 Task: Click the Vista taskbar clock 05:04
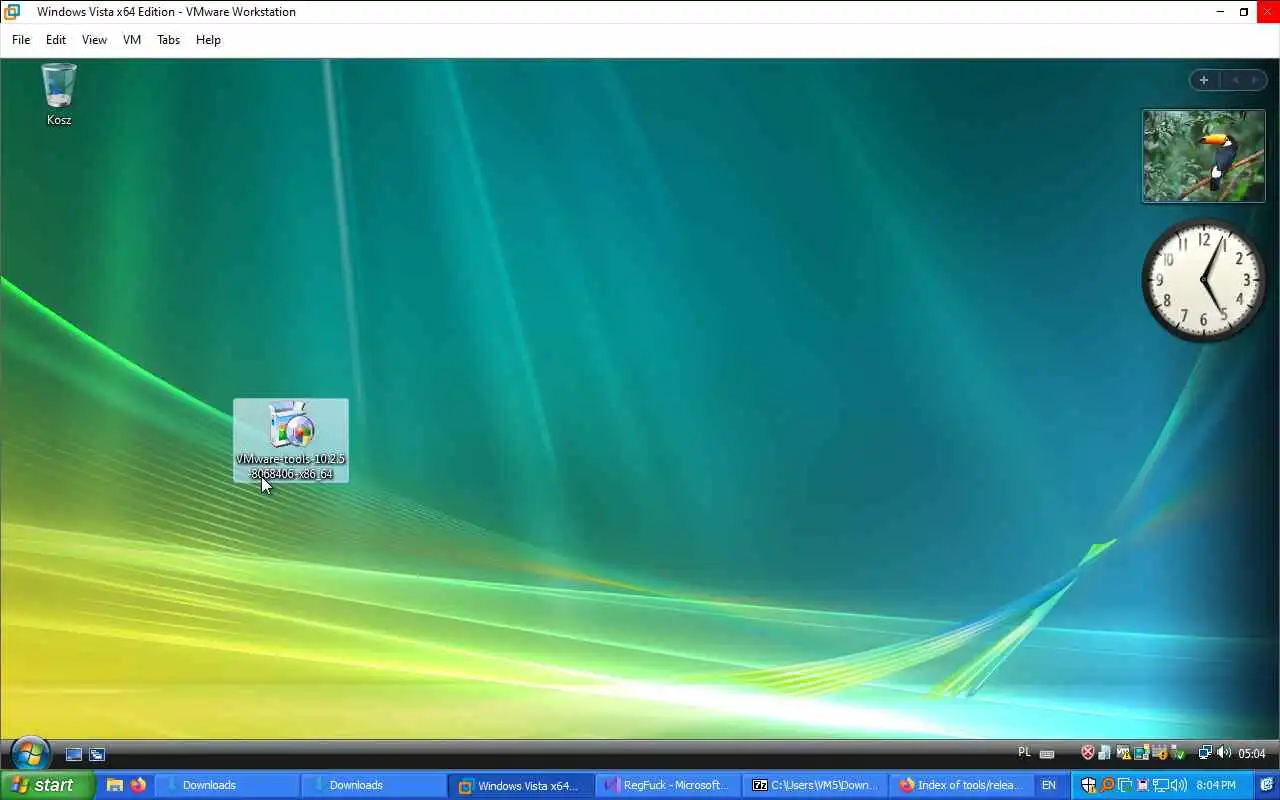tap(1252, 754)
